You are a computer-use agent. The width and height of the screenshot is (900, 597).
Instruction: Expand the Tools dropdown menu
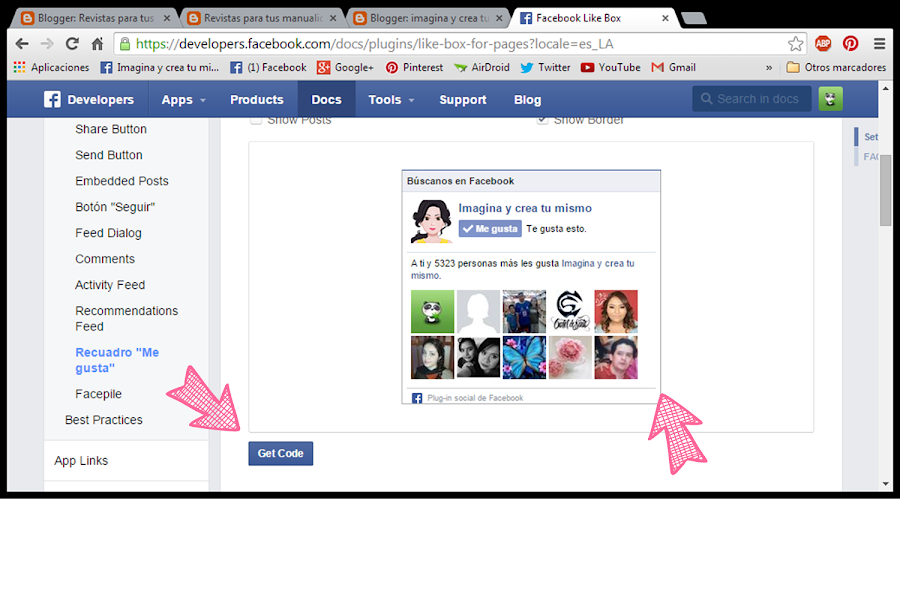tap(391, 99)
